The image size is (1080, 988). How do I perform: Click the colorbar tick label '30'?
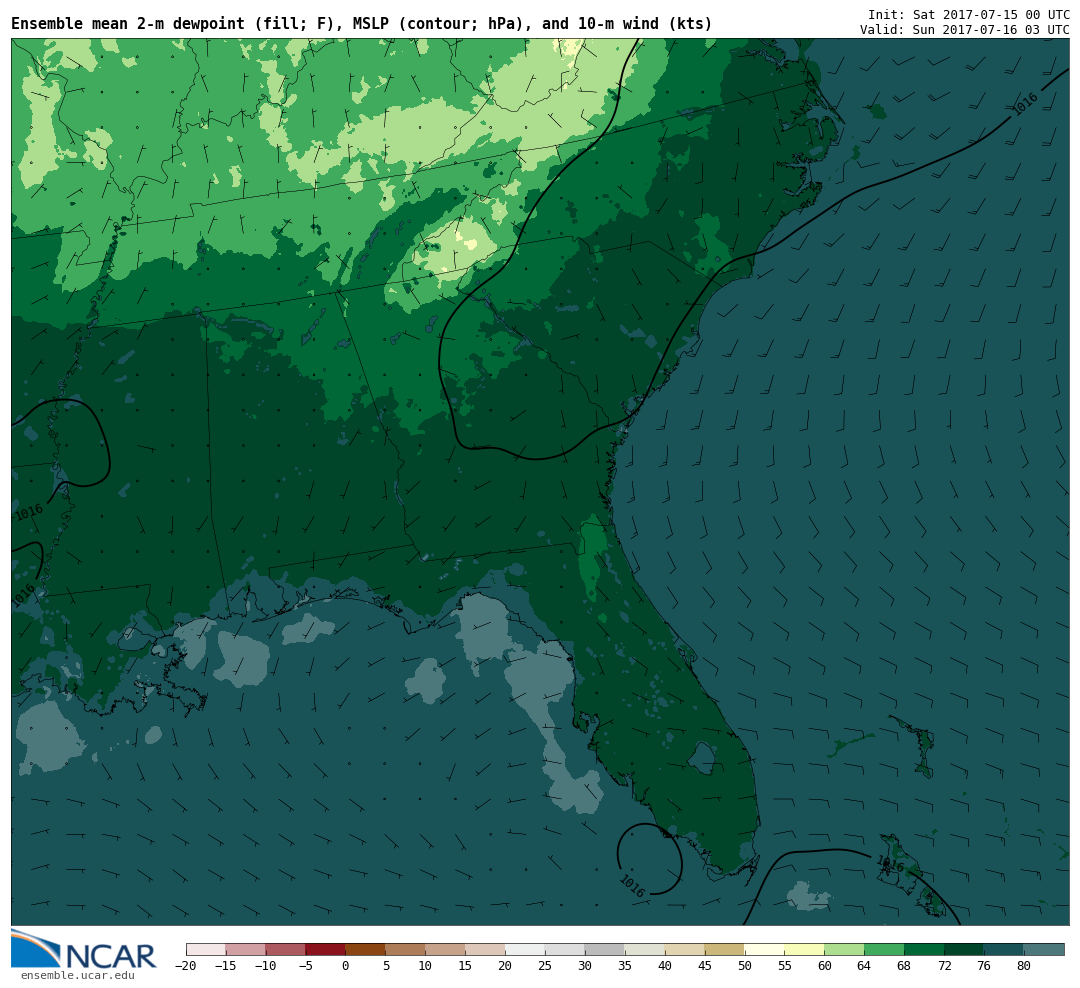point(585,966)
